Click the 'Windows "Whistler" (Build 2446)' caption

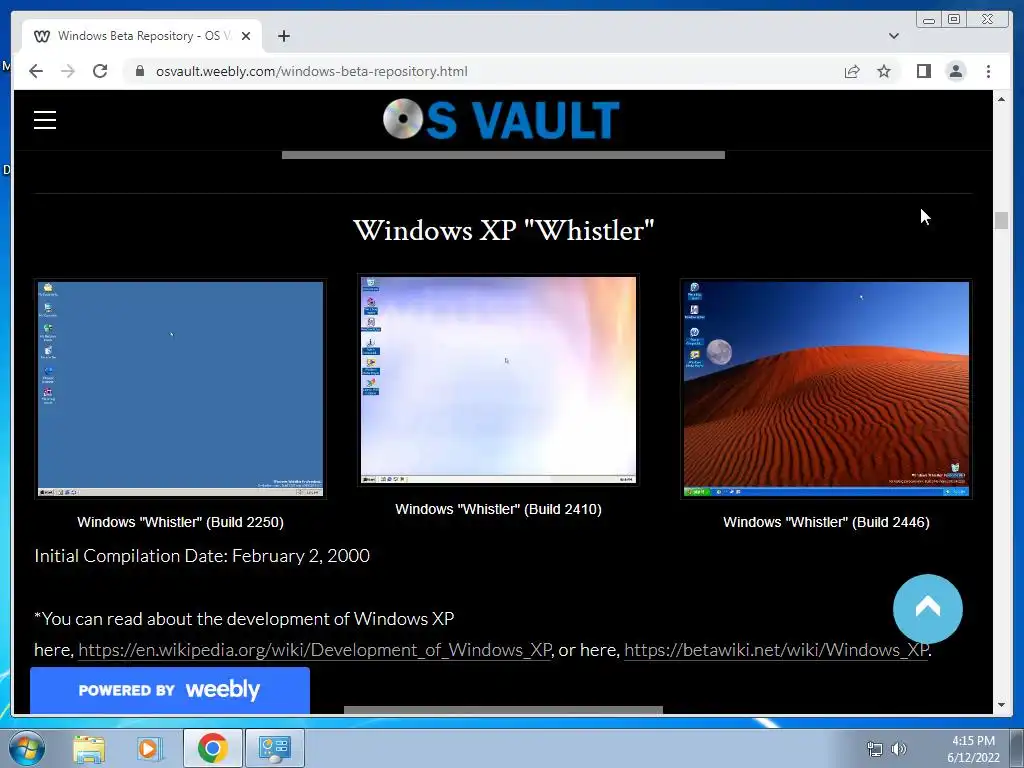coord(826,522)
